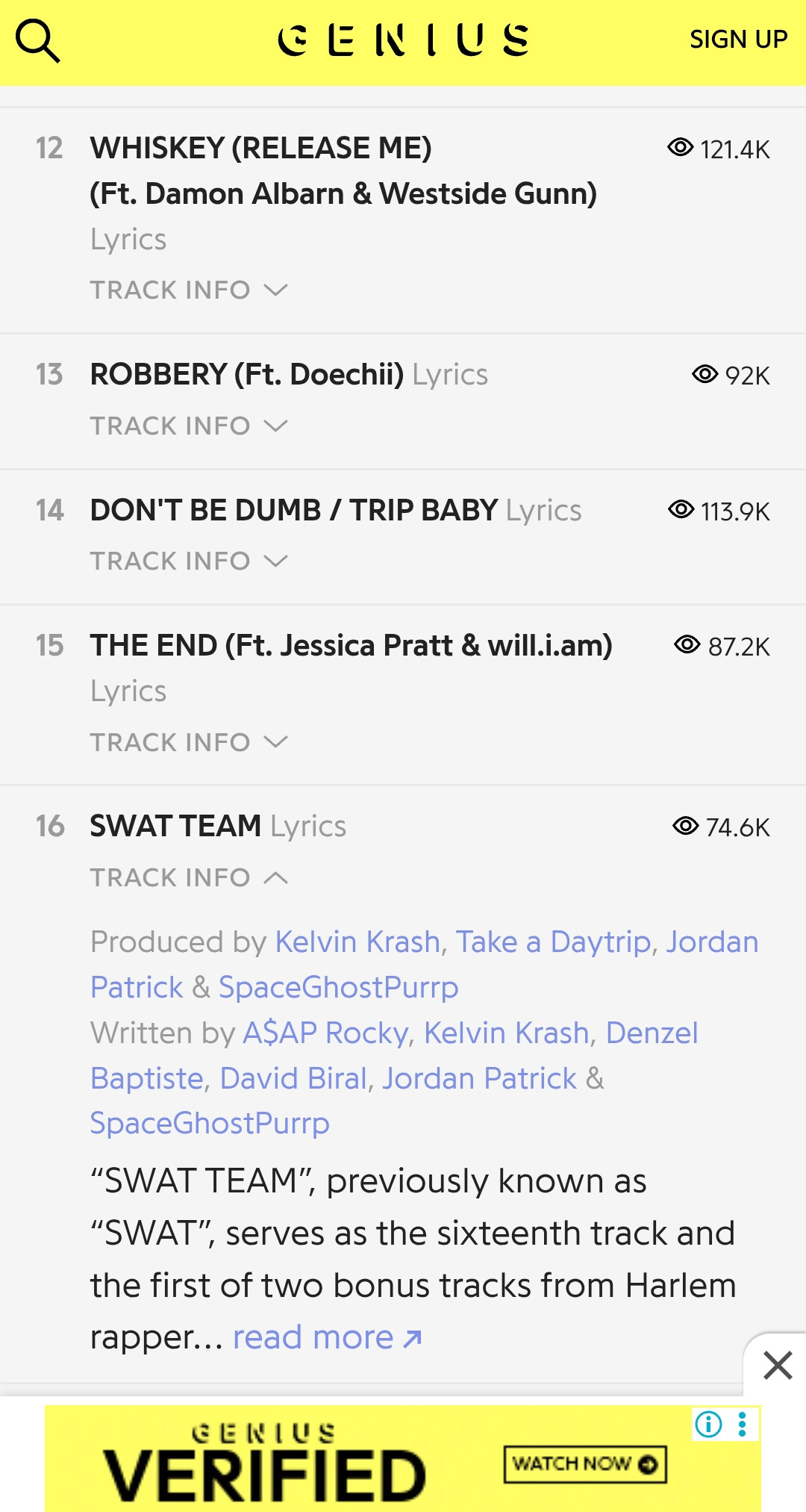Click the ad info icon
The width and height of the screenshot is (806, 1512).
[x=708, y=1424]
